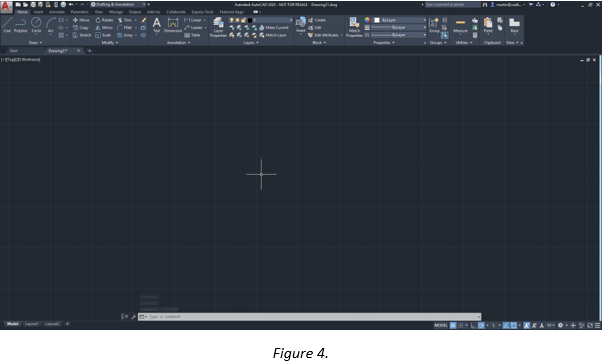604x364 pixels.
Task: Click MODEL space button in status bar
Action: click(441, 325)
